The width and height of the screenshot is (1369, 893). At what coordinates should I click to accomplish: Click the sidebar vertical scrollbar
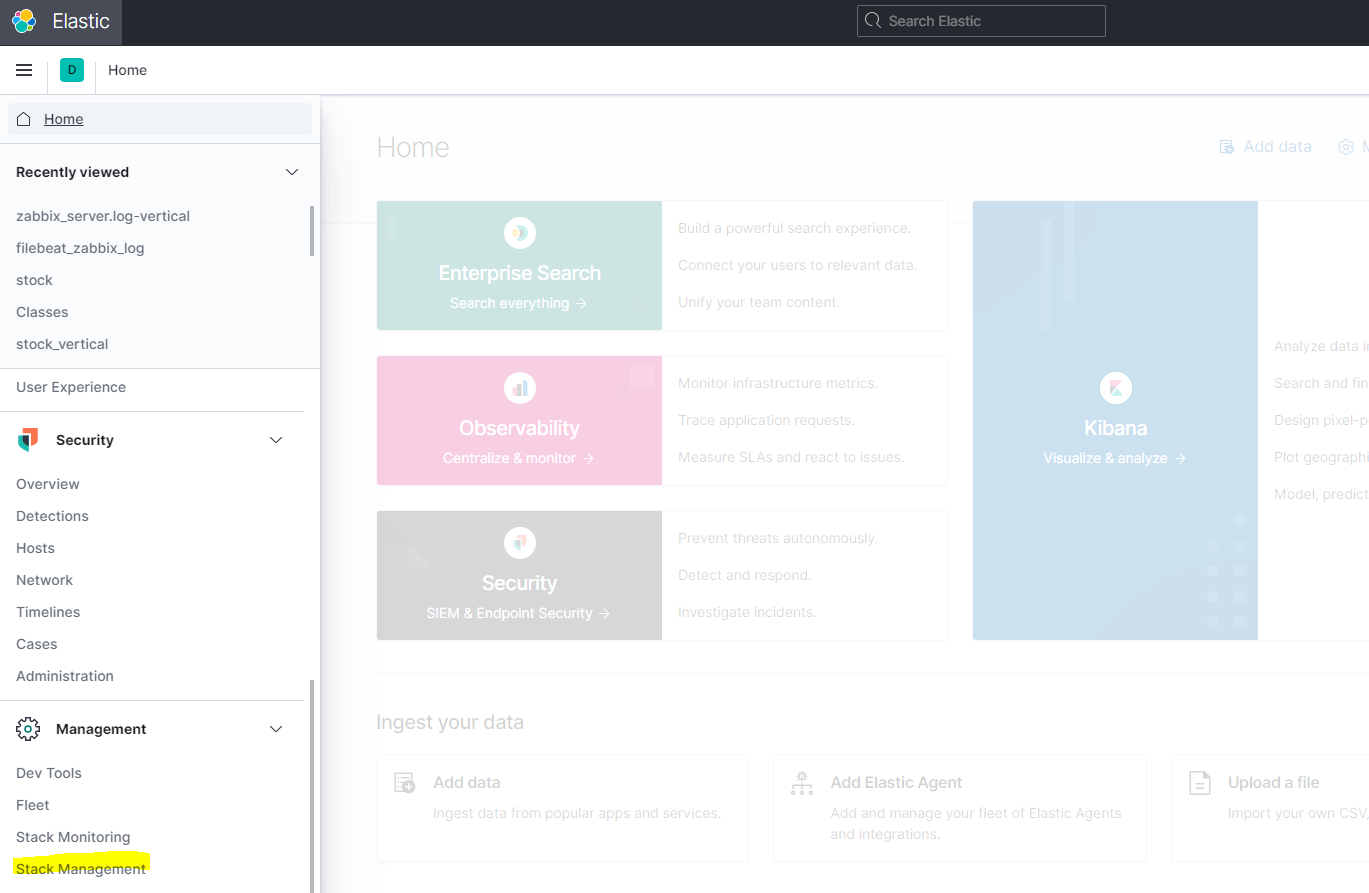tap(311, 786)
